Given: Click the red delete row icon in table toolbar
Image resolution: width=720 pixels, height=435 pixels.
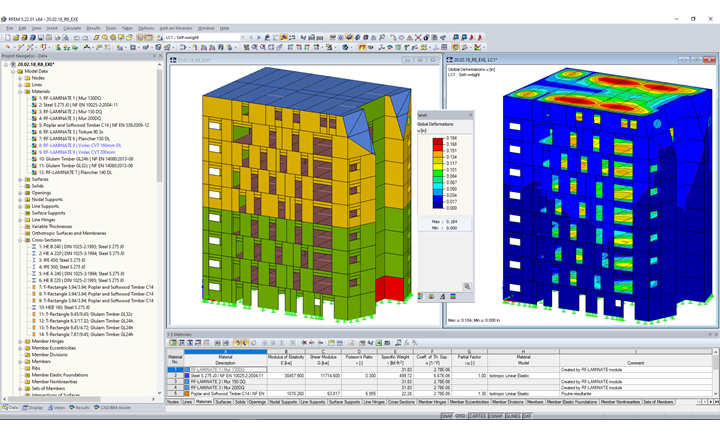Looking at the screenshot, I should click(304, 343).
